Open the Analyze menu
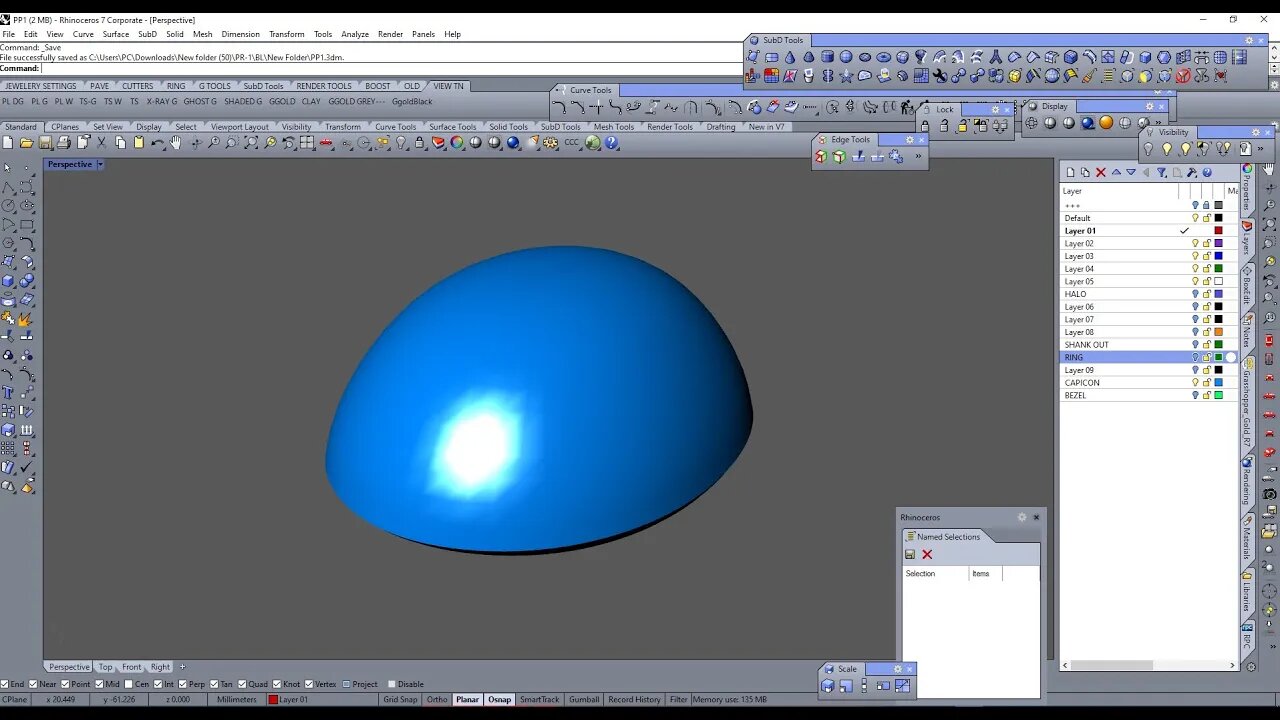The image size is (1280, 720). [x=355, y=34]
